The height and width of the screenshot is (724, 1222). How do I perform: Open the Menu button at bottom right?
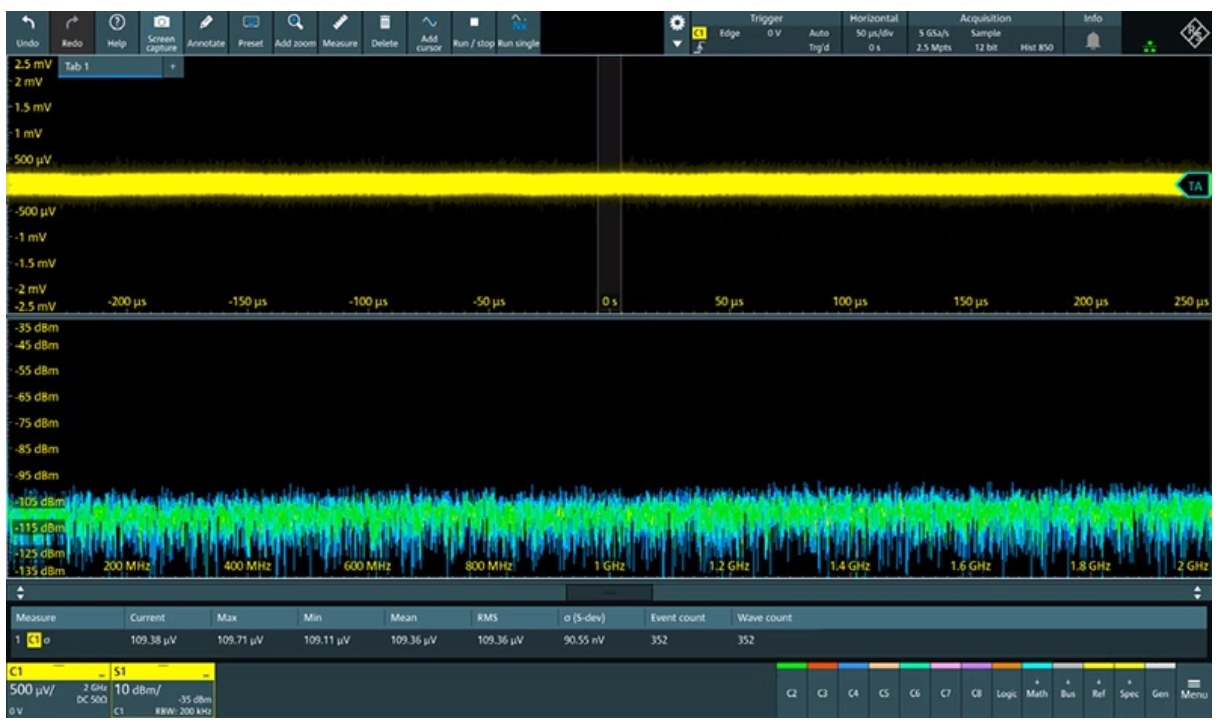1194,689
